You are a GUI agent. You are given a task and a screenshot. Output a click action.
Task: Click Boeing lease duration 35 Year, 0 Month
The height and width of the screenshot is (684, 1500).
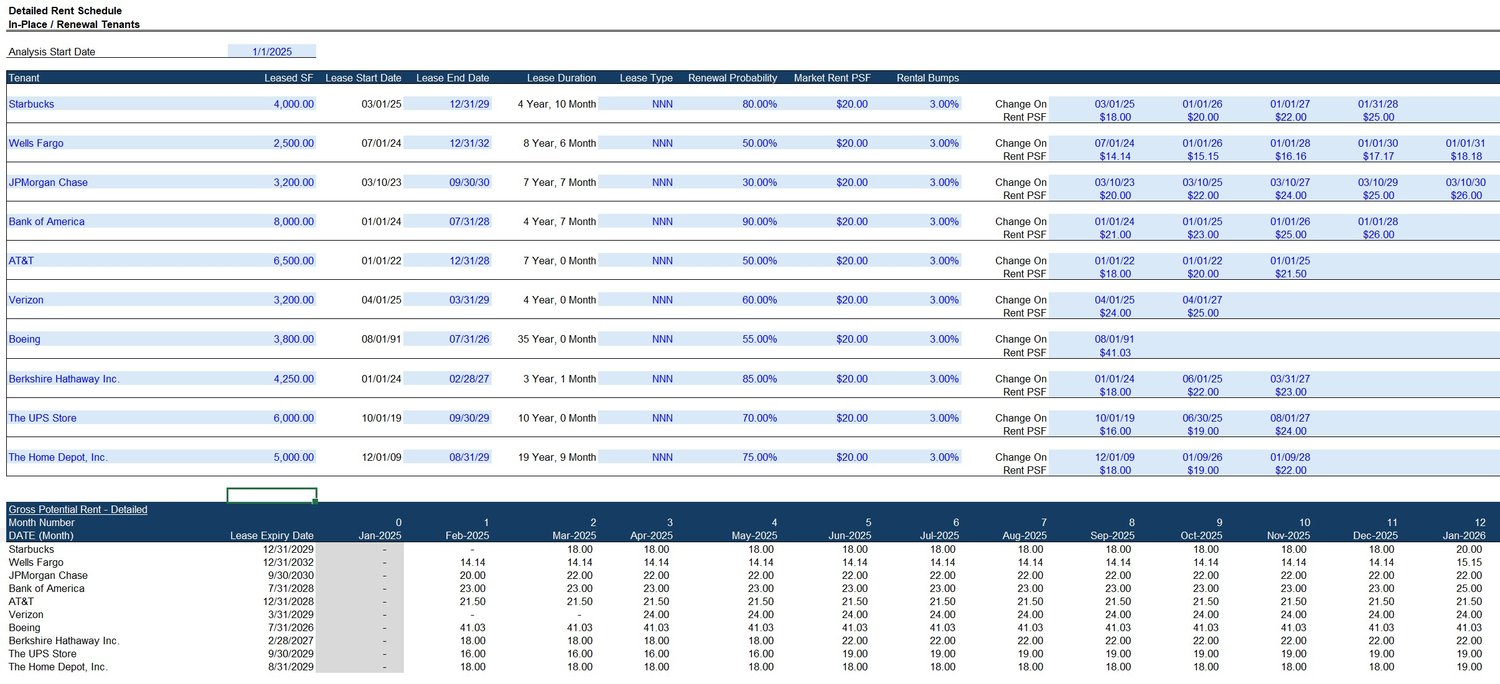557,339
